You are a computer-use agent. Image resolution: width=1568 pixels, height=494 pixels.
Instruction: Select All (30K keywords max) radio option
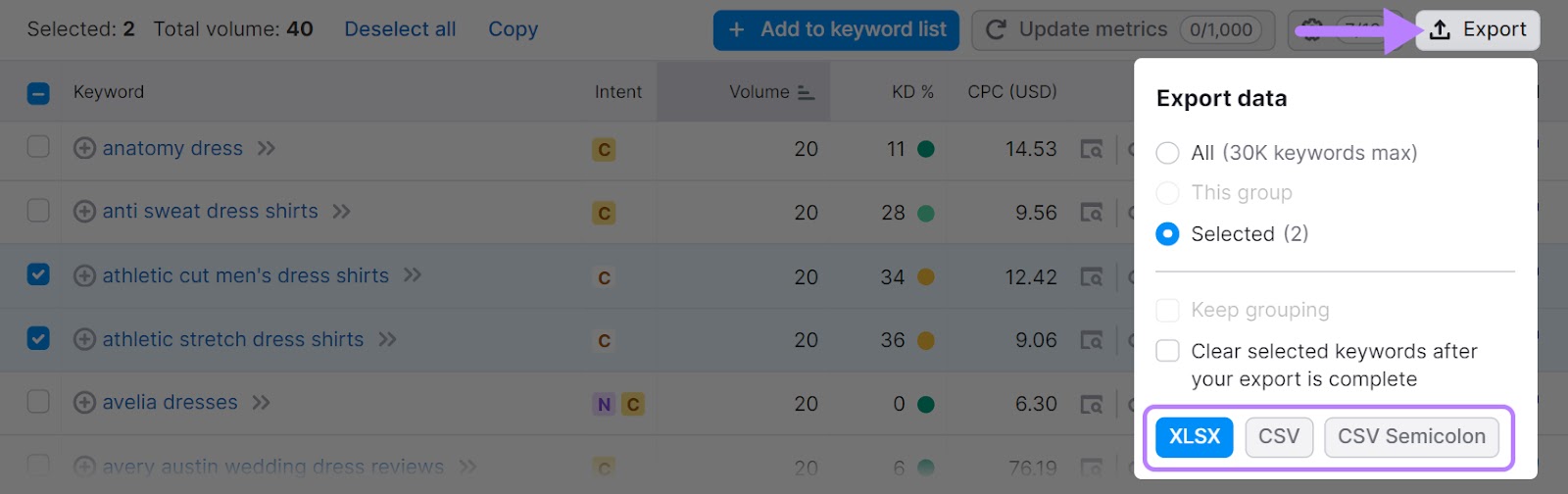(1167, 153)
